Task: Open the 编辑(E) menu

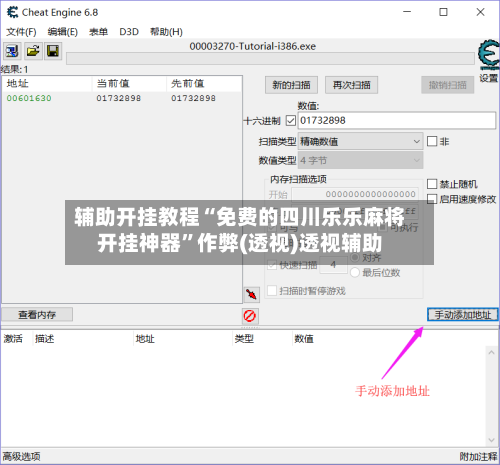Action: 63,32
